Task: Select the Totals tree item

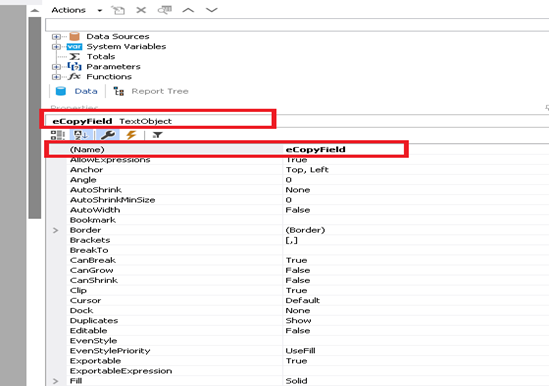Action: point(101,57)
